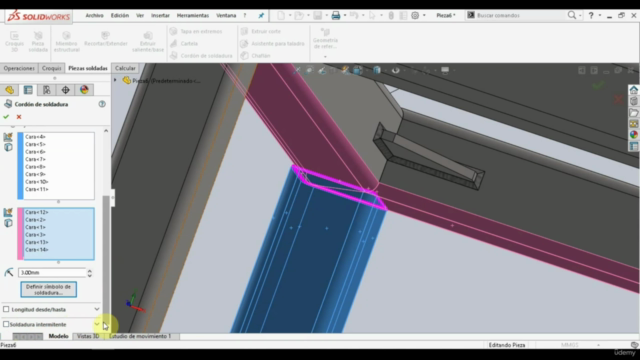Open Asistente para taladro tool
640x360 pixels.
[273, 43]
